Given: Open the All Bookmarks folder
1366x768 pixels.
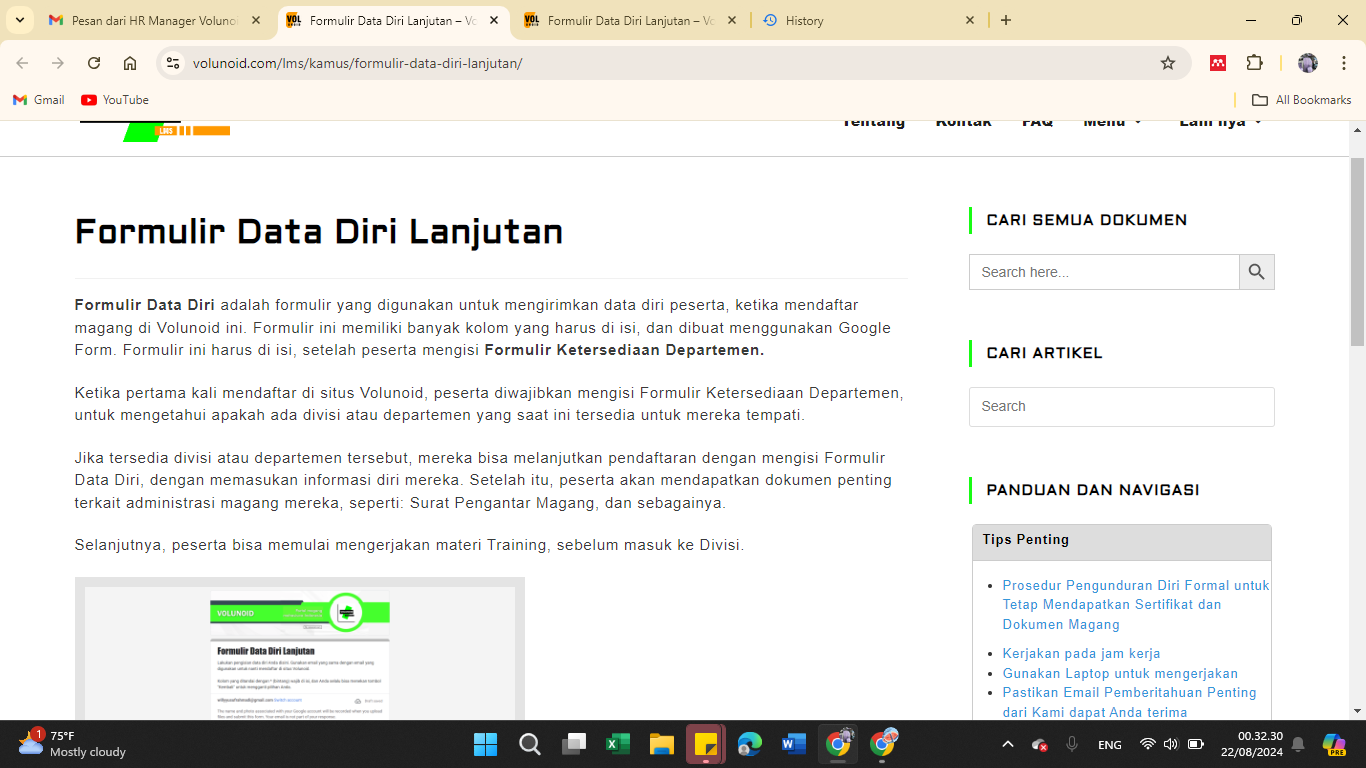Looking at the screenshot, I should coord(1301,100).
